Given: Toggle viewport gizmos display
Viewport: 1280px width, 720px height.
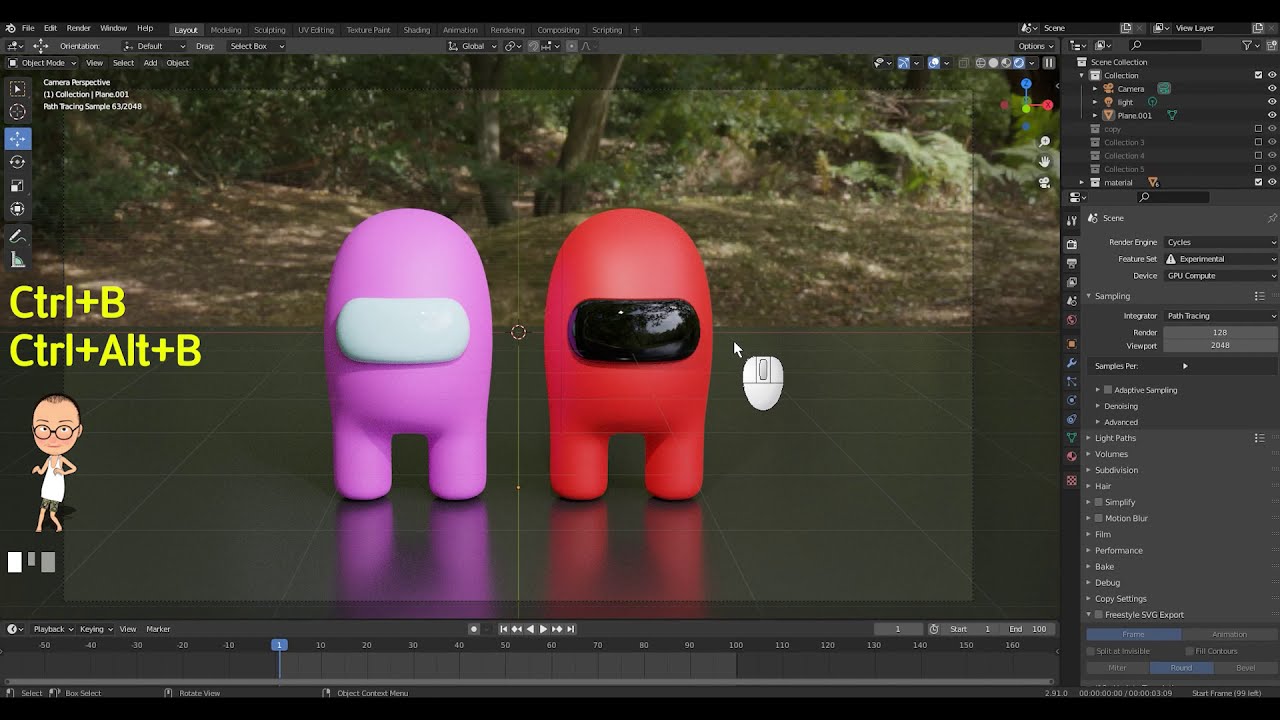Looking at the screenshot, I should [x=903, y=63].
